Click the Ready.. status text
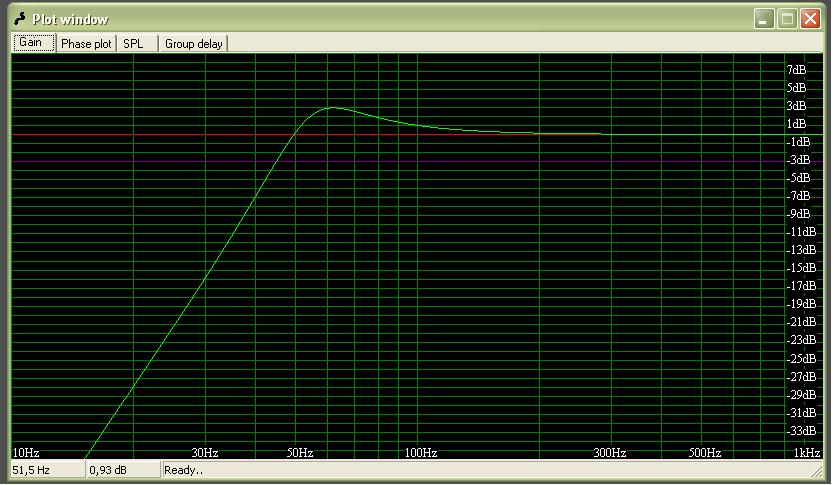The height and width of the screenshot is (485, 833). click(183, 470)
